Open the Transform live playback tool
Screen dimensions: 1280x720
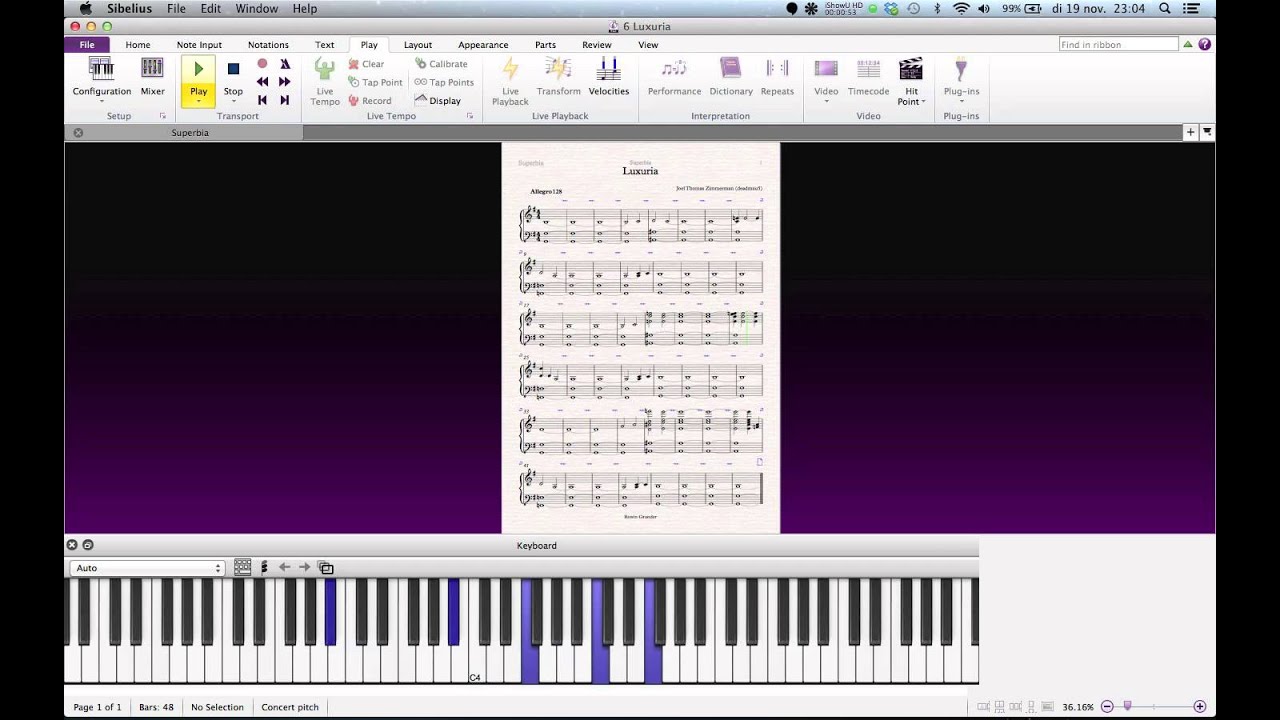click(x=558, y=77)
